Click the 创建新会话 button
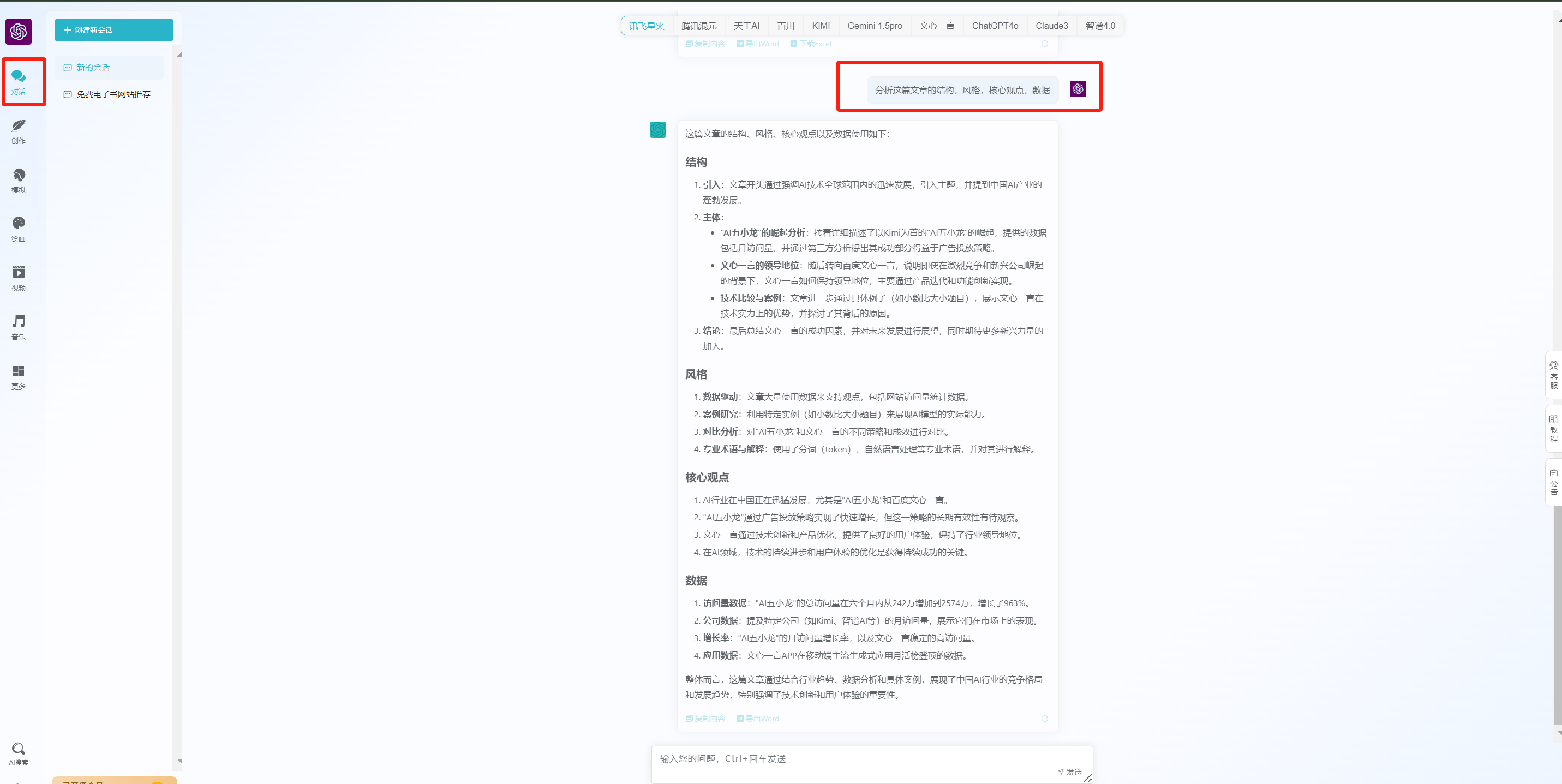 [113, 29]
